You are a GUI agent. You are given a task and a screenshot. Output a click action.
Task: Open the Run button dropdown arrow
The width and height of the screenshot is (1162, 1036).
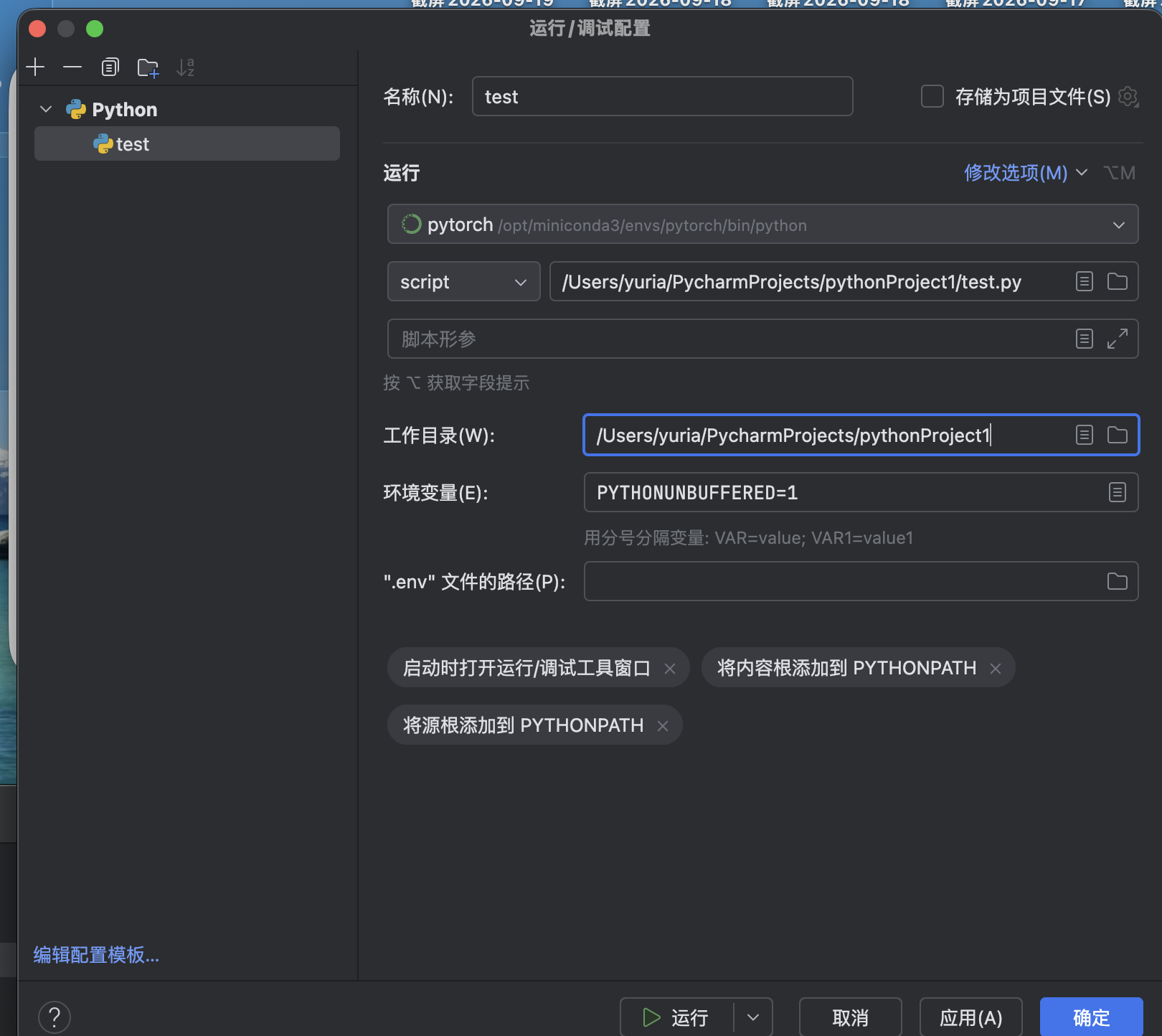pyautogui.click(x=753, y=1017)
